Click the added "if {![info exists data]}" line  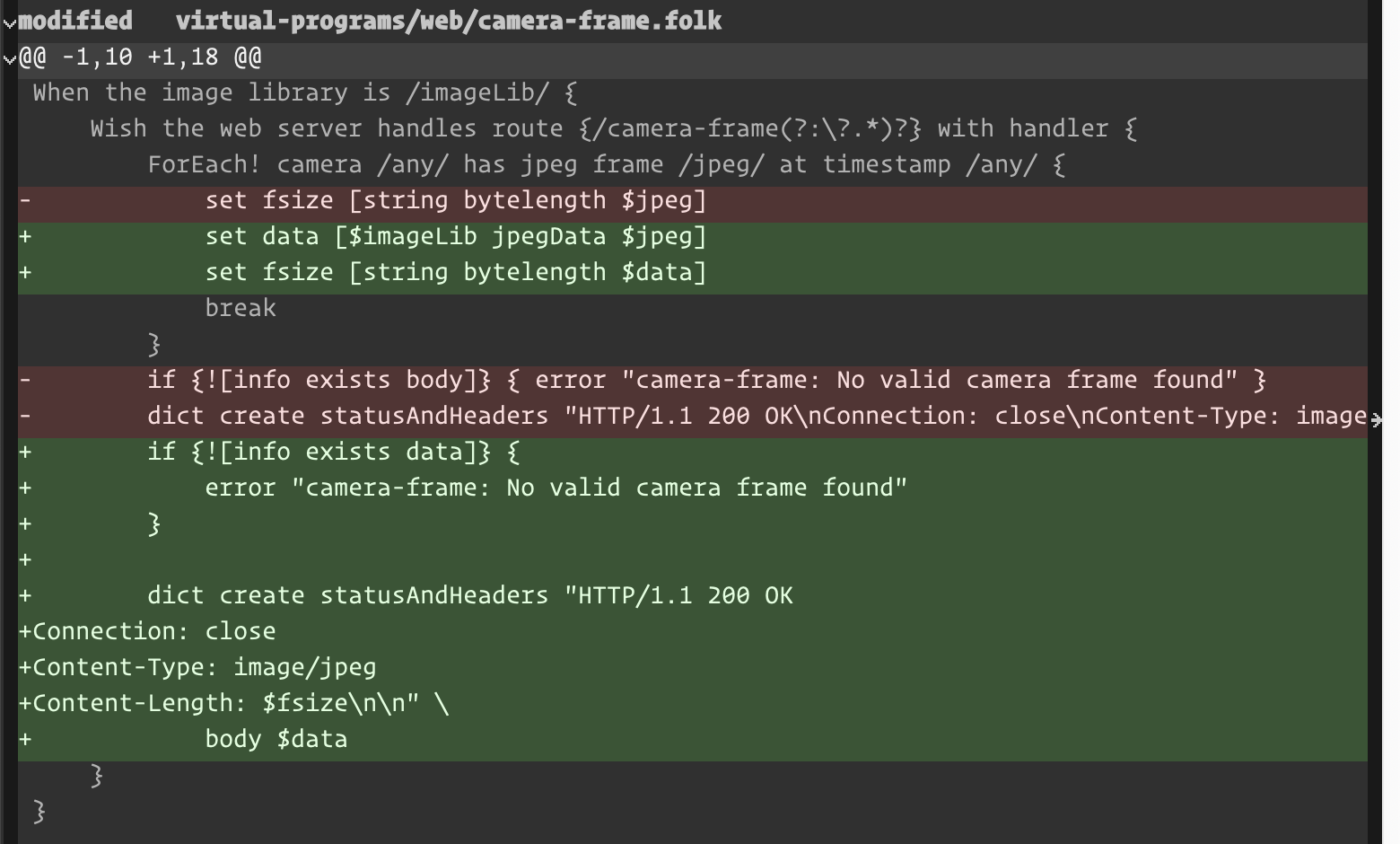(333, 452)
